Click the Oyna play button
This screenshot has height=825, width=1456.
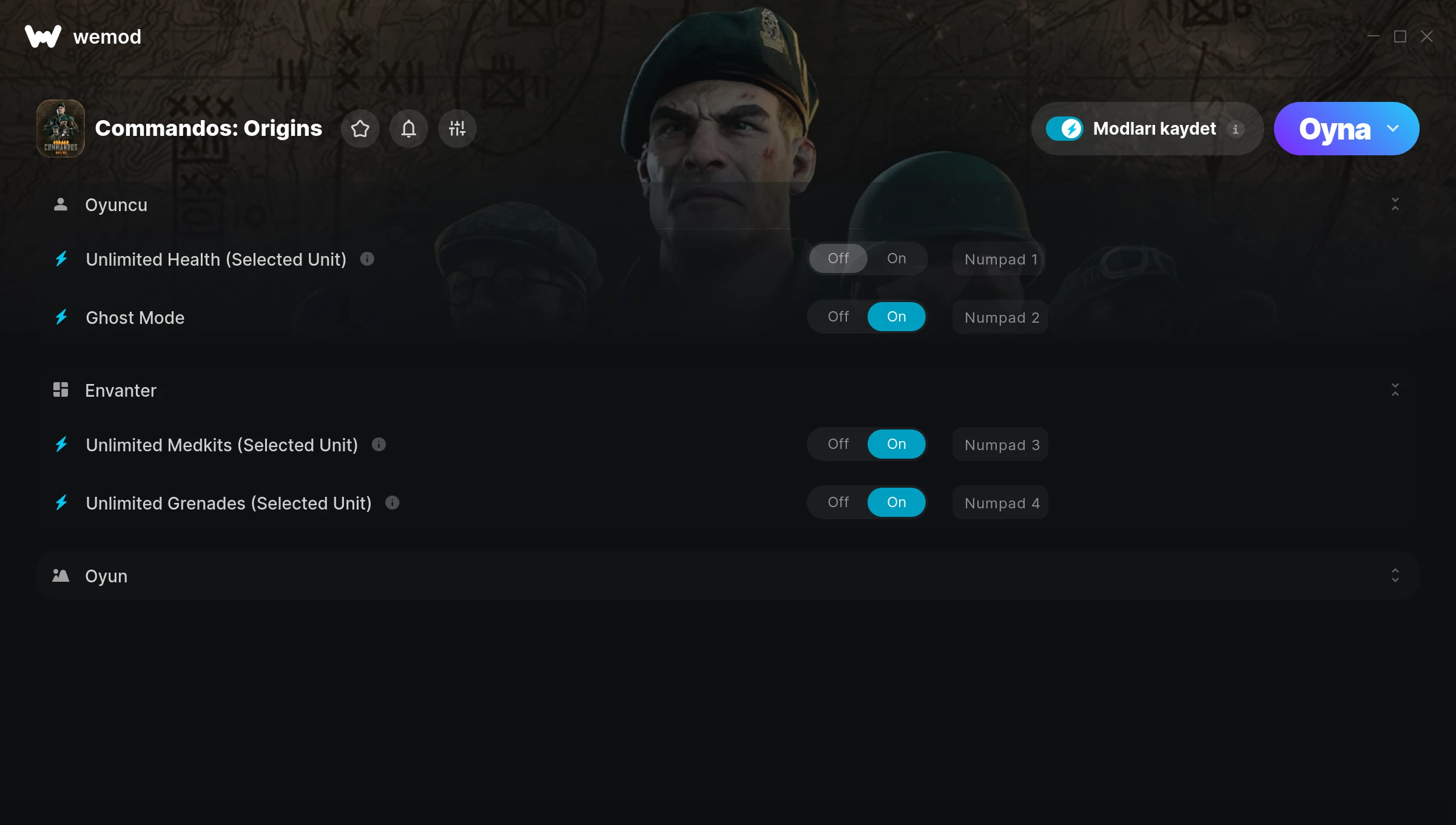(x=1335, y=129)
